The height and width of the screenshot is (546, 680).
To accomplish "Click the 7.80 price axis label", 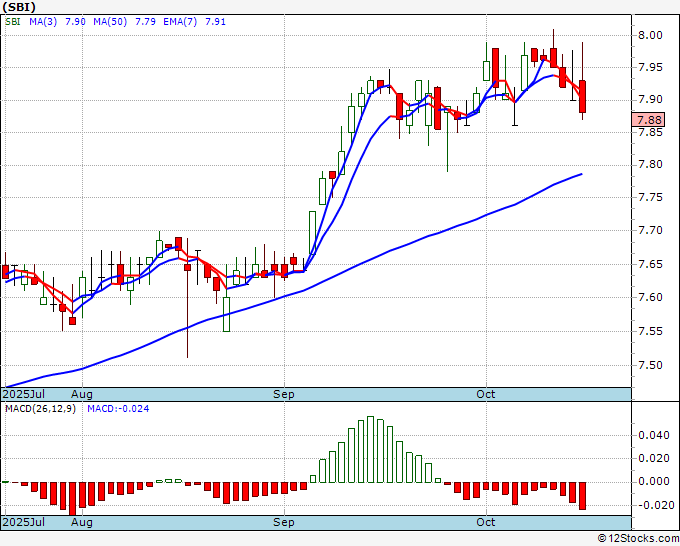I will tap(650, 165).
